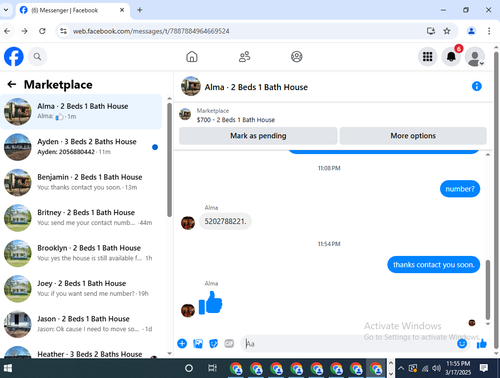Click browser forward arrow
This screenshot has width=500, height=378.
(24, 31)
